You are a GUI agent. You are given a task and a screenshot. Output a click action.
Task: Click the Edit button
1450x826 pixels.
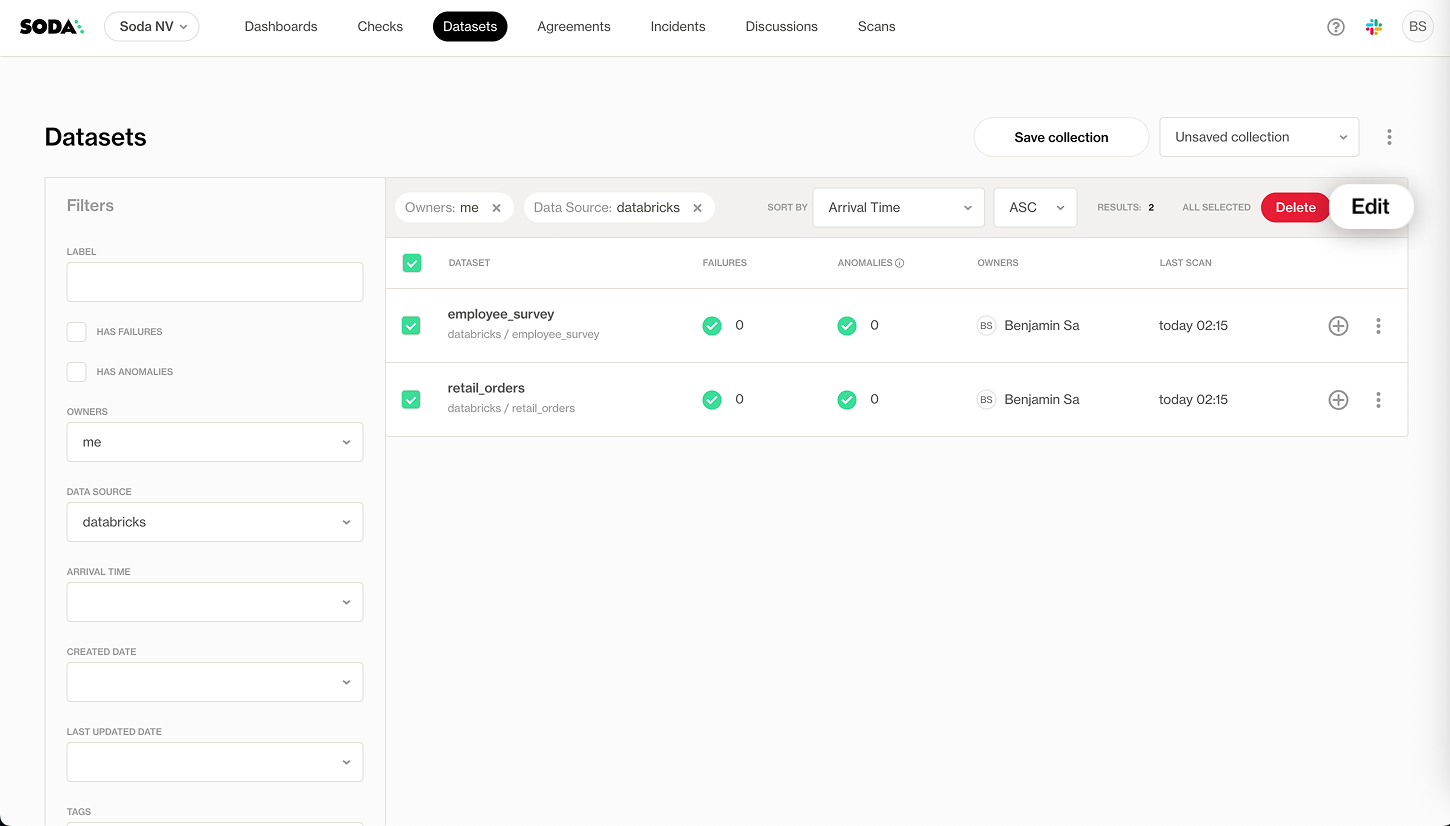(x=1370, y=207)
